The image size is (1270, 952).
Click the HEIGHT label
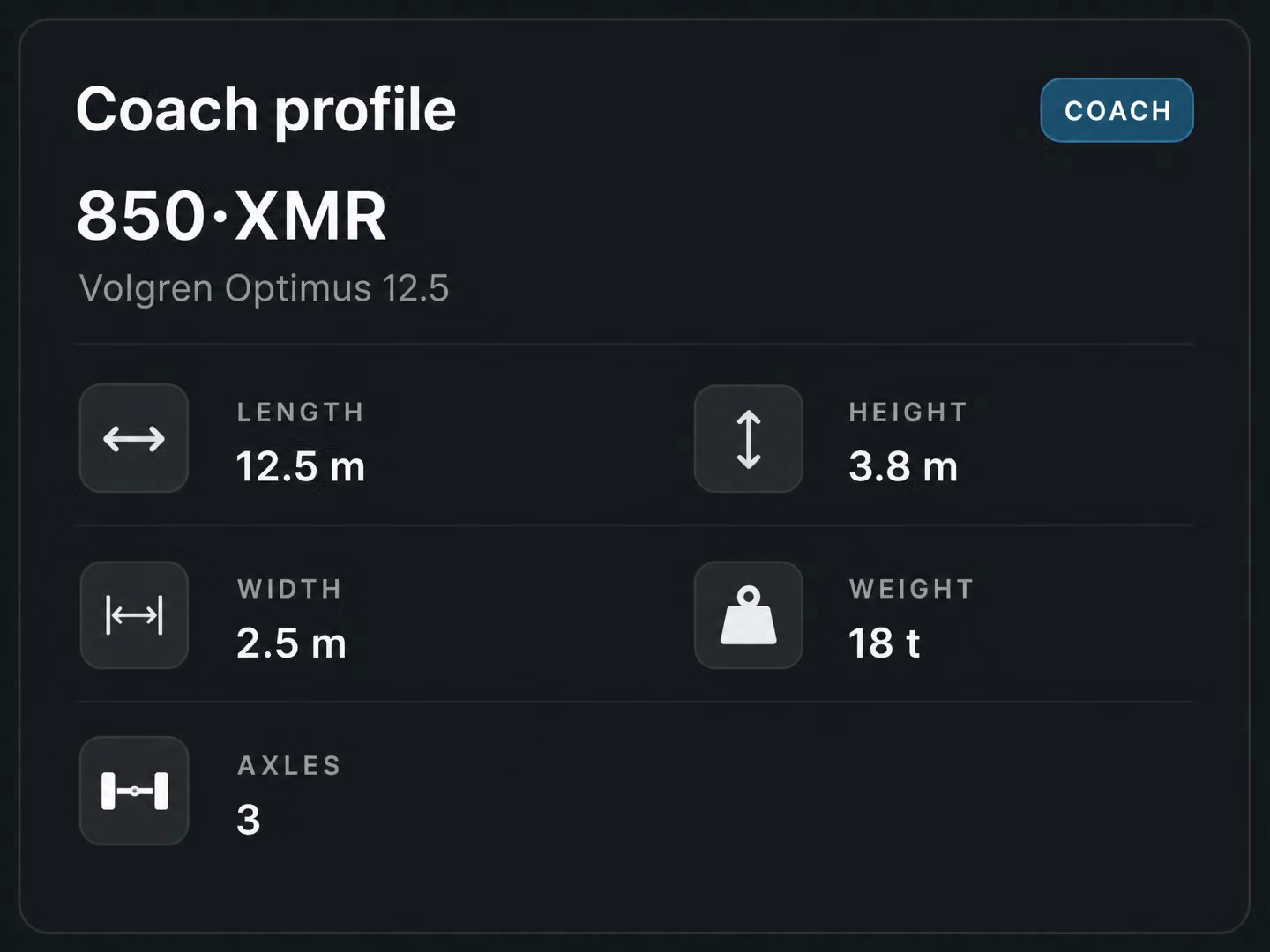[908, 413]
